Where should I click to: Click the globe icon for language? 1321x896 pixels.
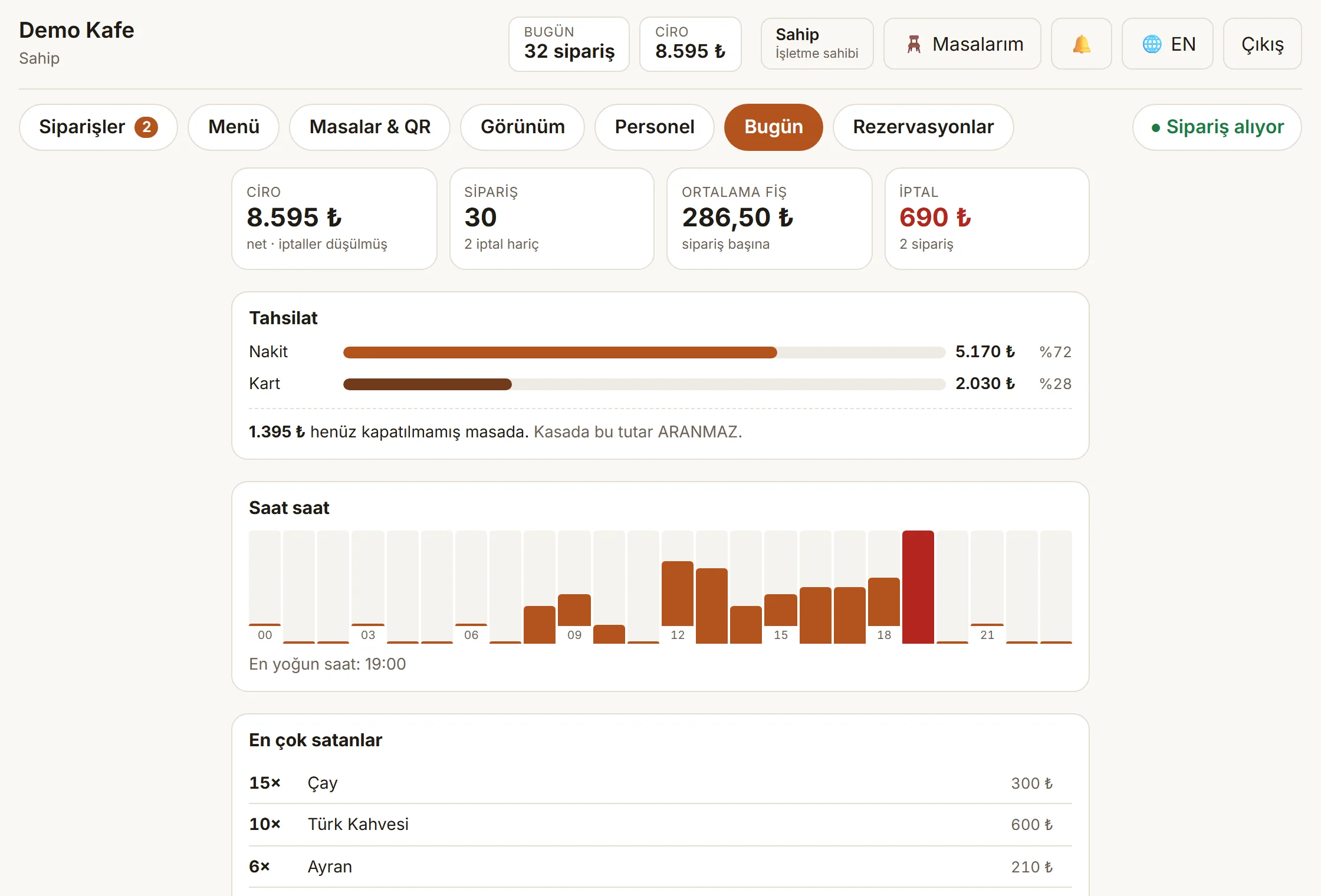tap(1151, 44)
